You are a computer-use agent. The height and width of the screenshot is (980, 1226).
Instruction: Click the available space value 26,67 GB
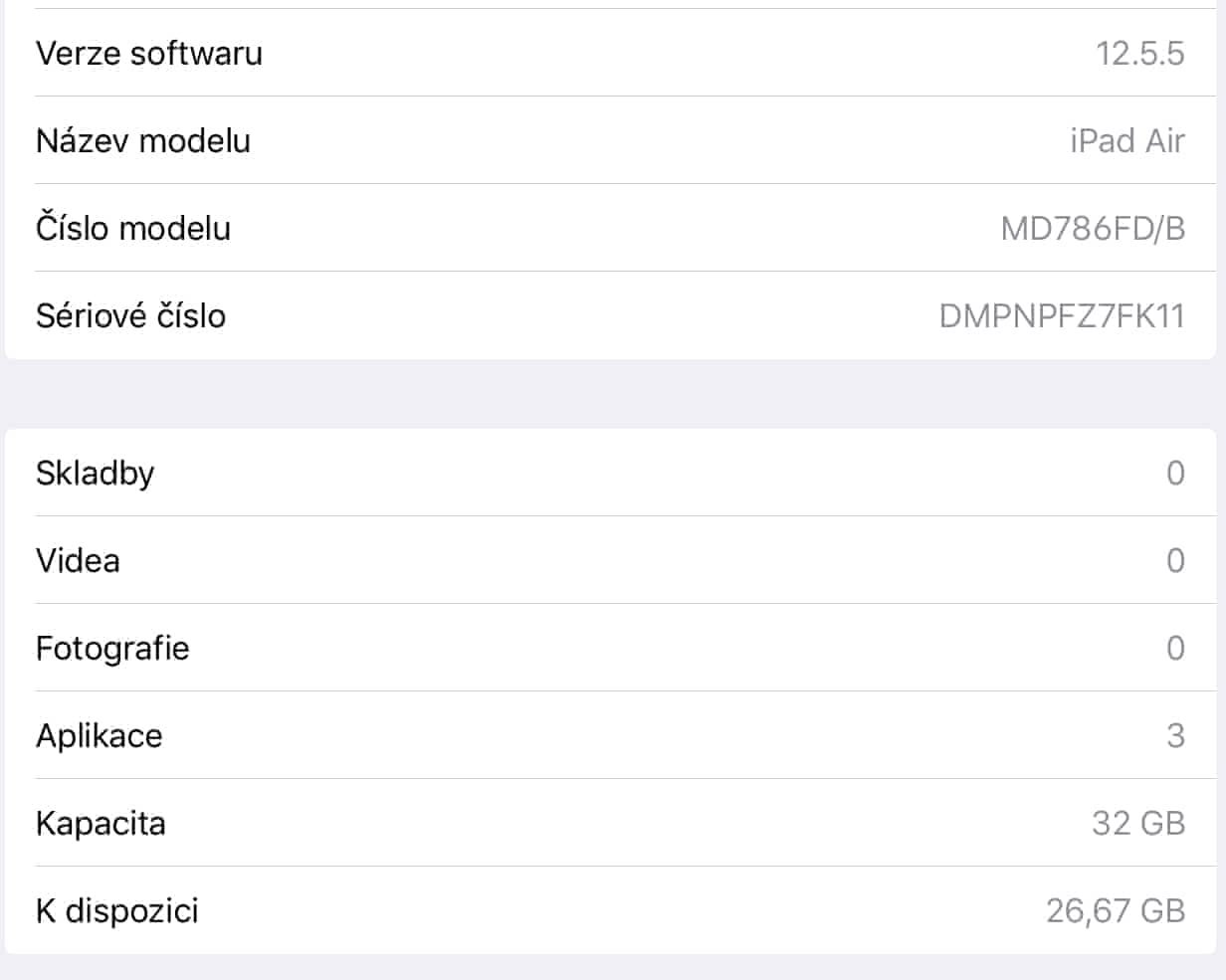[x=1116, y=910]
